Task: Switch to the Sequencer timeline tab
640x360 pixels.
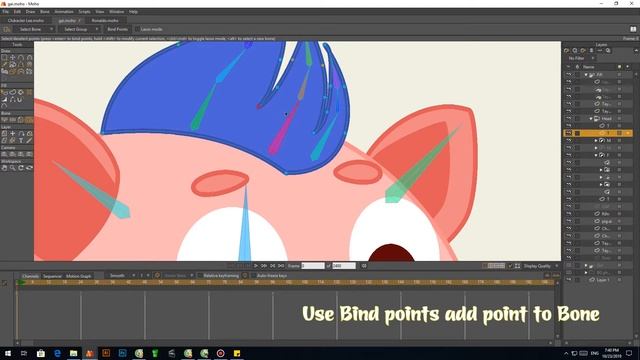Action: (52, 276)
